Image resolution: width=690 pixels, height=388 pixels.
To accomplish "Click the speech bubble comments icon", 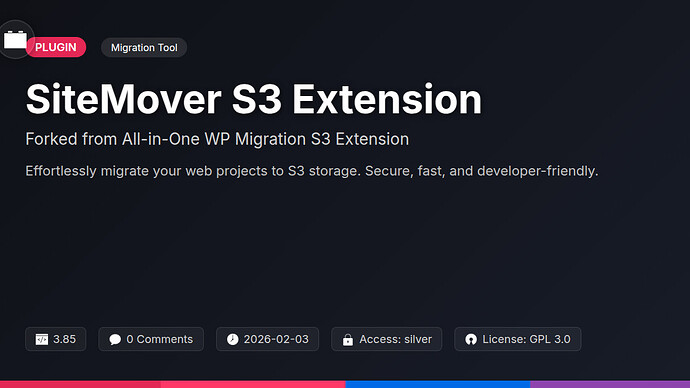I will point(115,339).
